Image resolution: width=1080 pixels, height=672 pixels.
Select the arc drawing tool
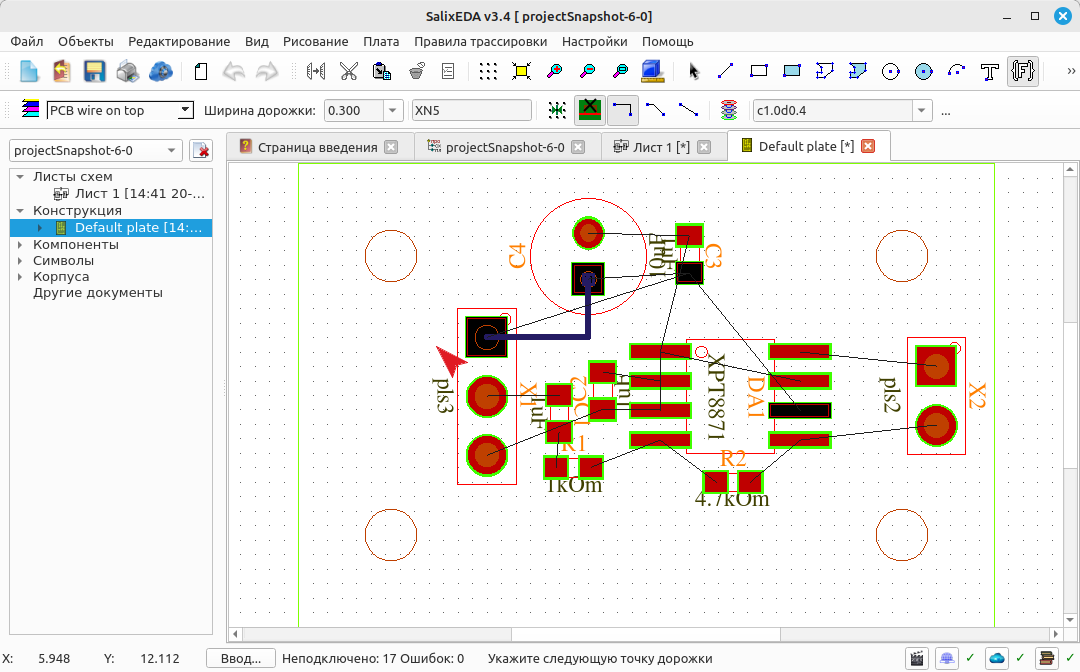(x=957, y=71)
